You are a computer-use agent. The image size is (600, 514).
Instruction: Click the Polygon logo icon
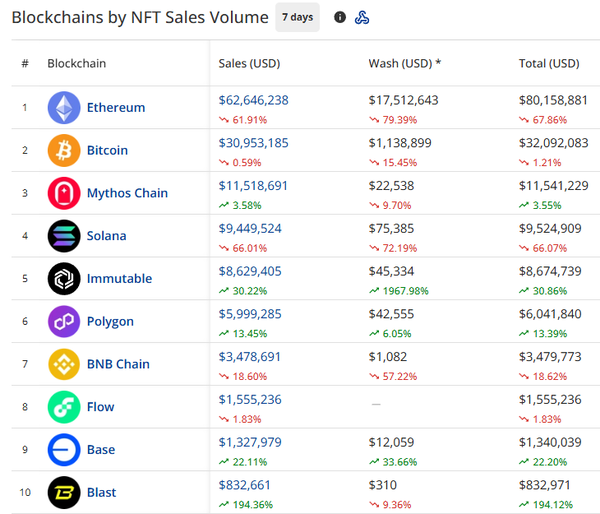(64, 322)
